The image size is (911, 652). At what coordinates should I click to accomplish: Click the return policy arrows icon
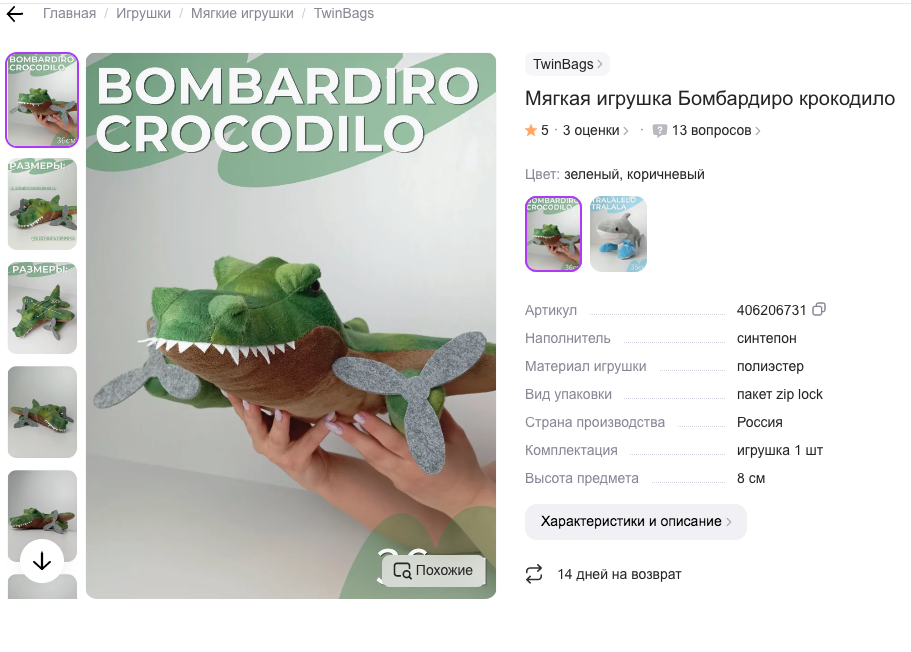click(x=534, y=574)
